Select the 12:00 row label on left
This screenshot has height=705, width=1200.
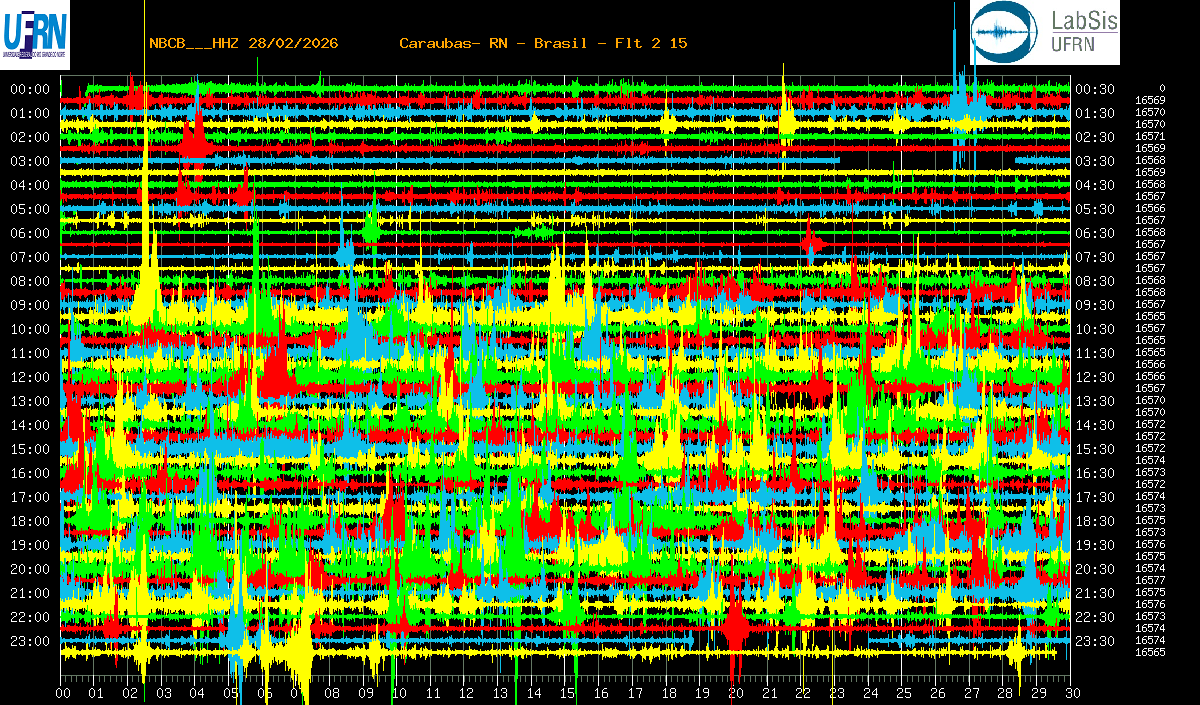pyautogui.click(x=29, y=377)
